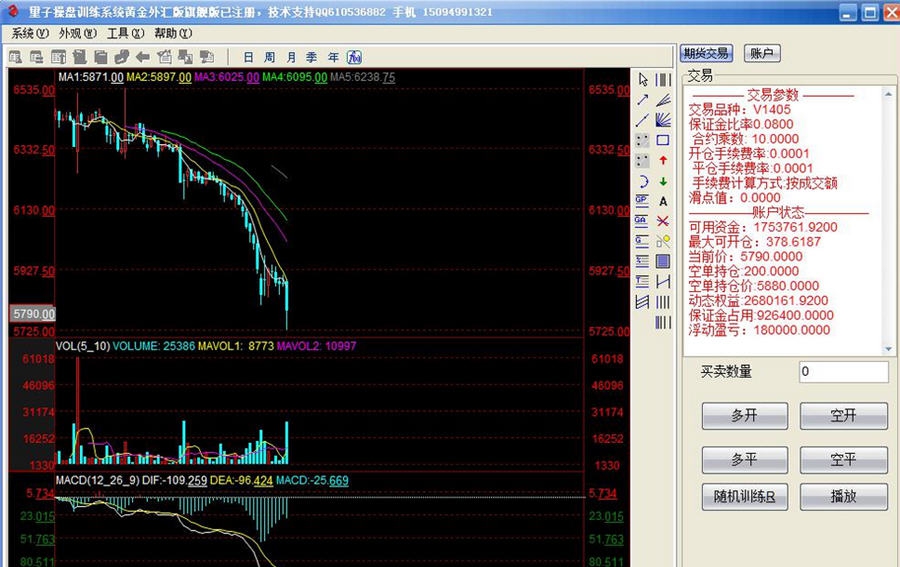900x567 pixels.
Task: Click the 空平 close short button
Action: click(x=843, y=460)
